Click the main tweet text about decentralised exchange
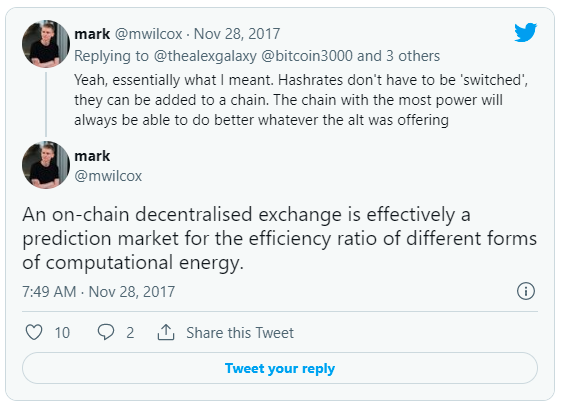The image size is (563, 408). pyautogui.click(x=280, y=238)
